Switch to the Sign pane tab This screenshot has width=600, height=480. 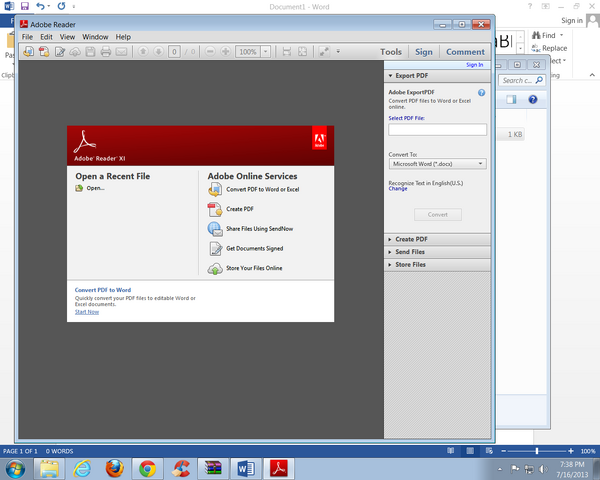tap(424, 52)
